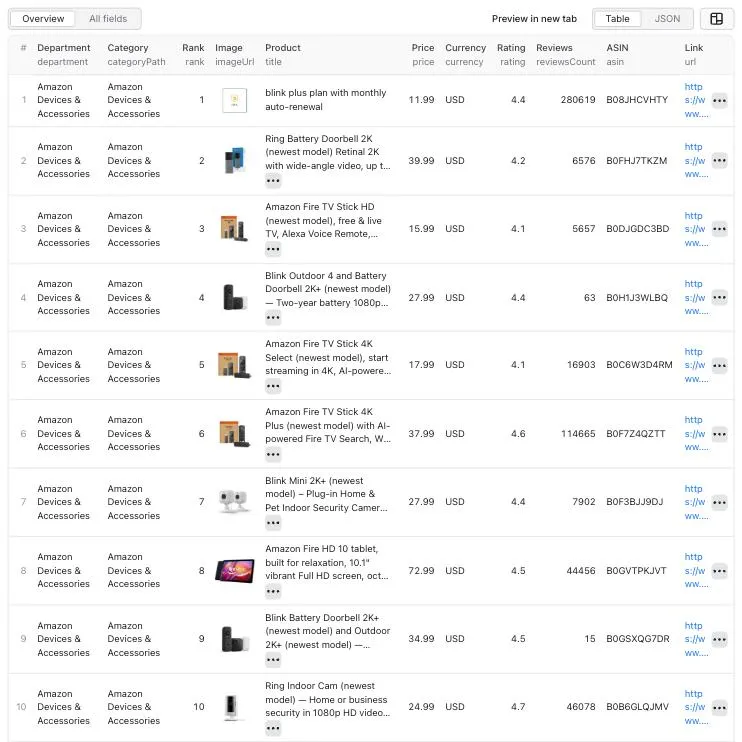Select the JSON view tab
Viewport: 742px width, 742px height.
(x=667, y=19)
